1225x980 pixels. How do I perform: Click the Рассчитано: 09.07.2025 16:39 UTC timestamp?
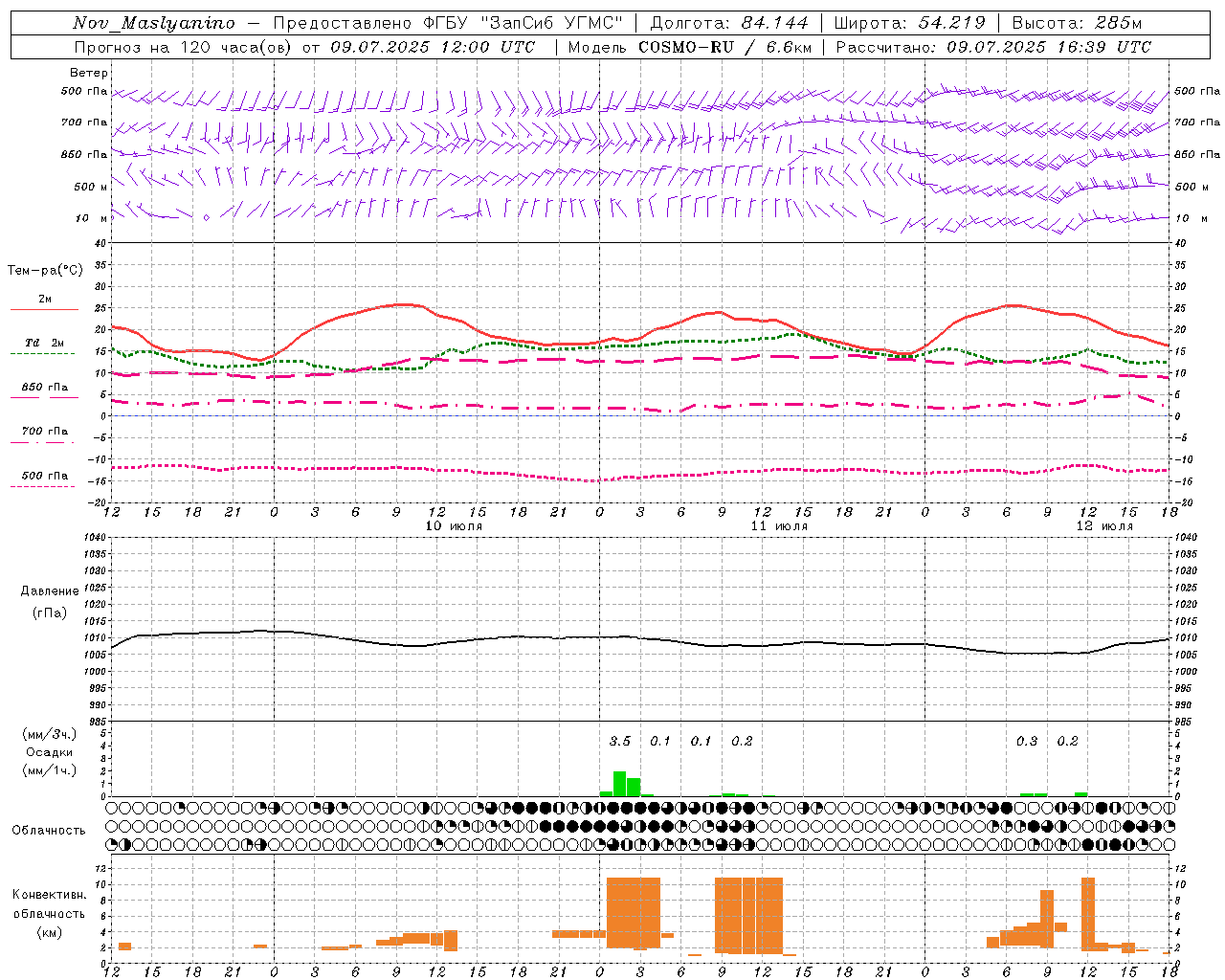point(993,47)
